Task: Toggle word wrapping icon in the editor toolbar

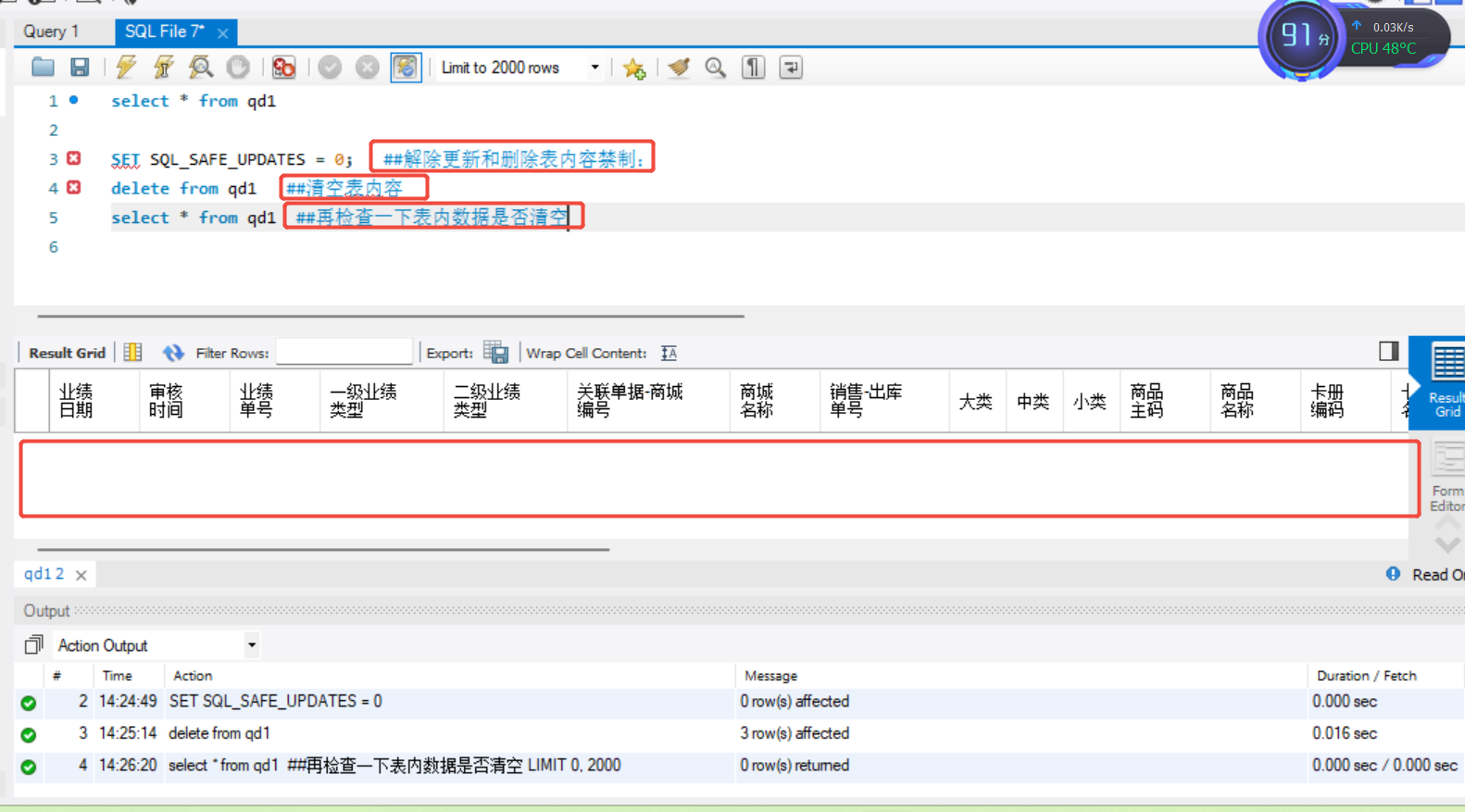Action: coord(791,68)
